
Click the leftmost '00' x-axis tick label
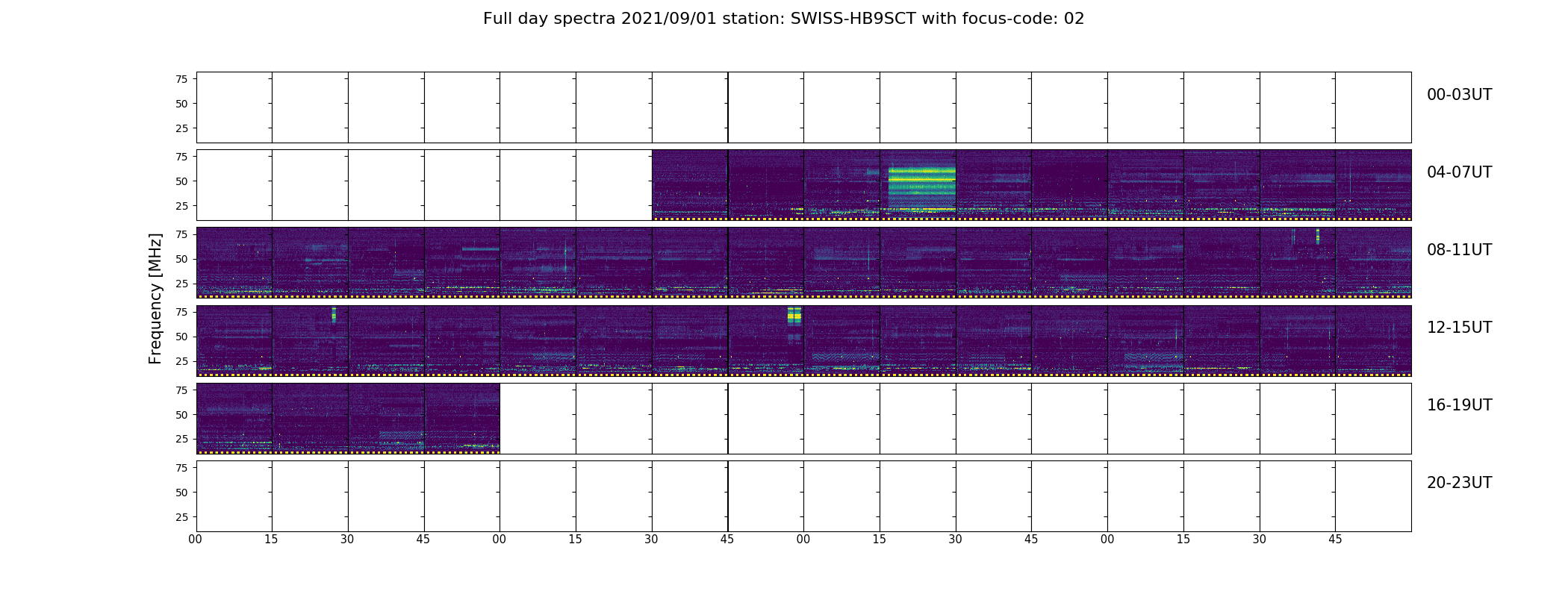[x=196, y=540]
